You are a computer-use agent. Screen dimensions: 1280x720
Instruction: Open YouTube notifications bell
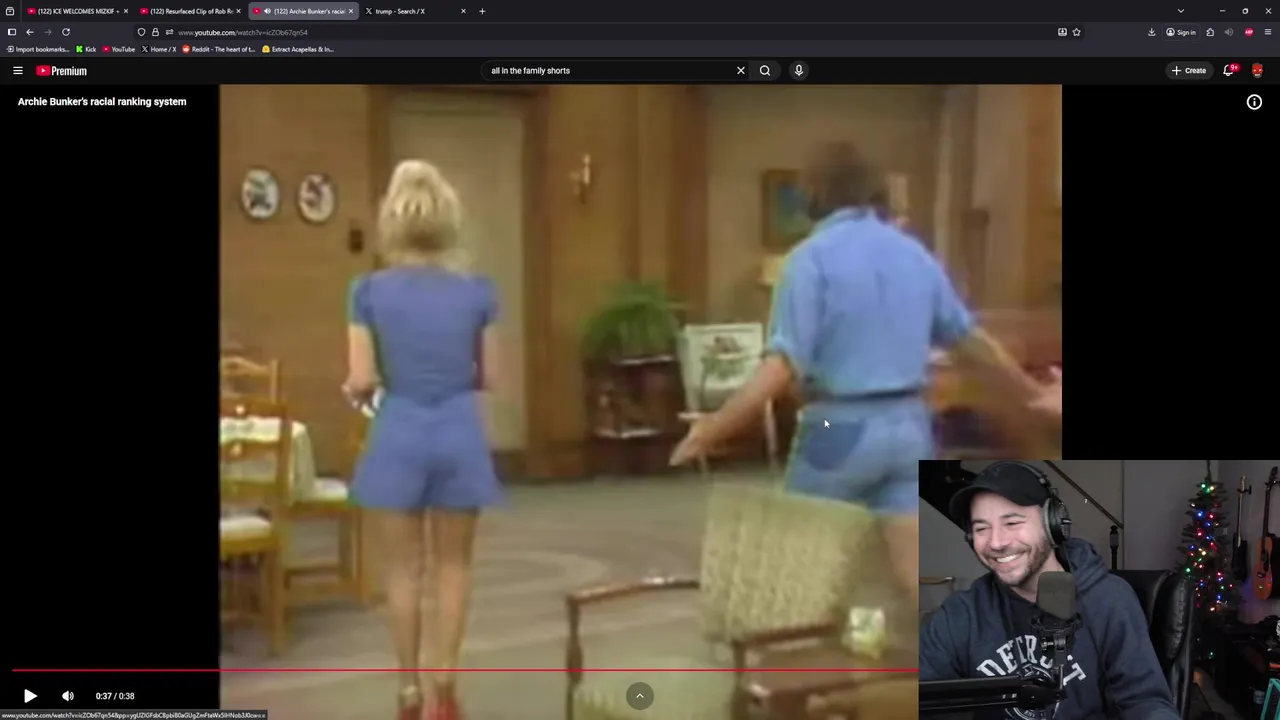click(1229, 71)
